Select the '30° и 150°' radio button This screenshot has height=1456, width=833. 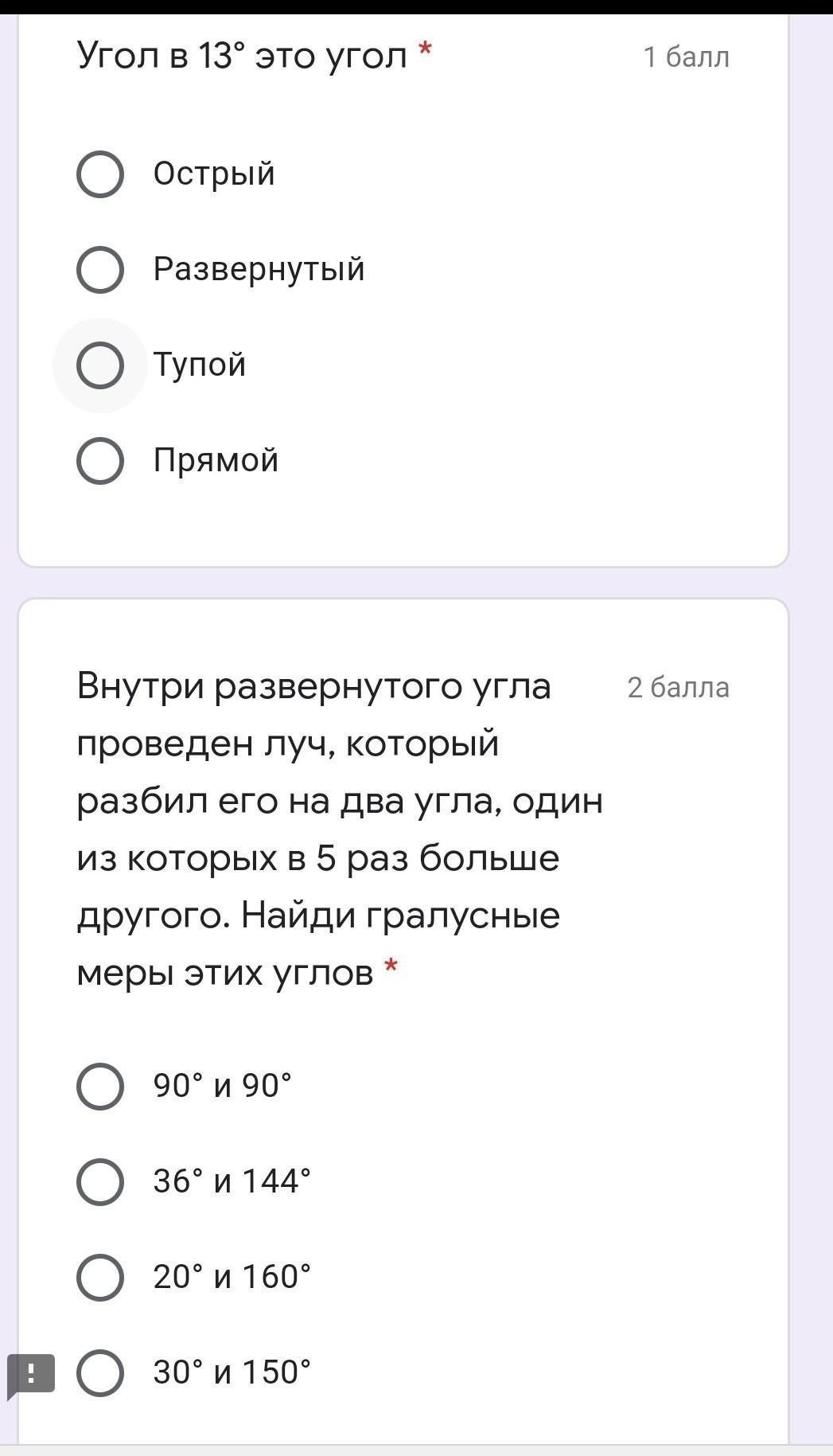[x=100, y=1373]
